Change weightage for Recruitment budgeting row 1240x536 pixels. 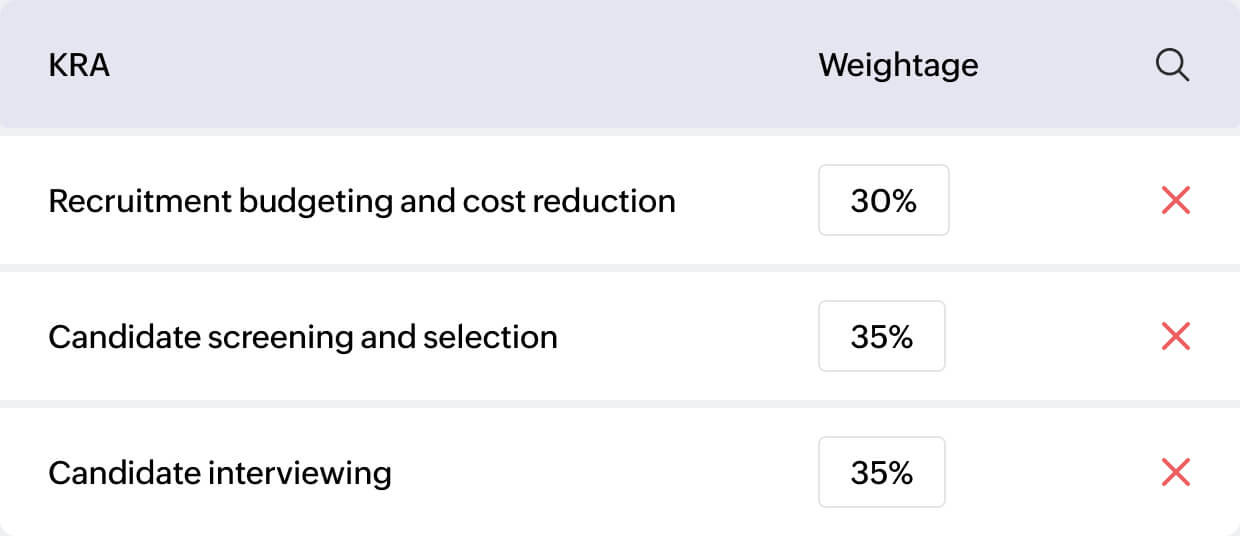click(x=883, y=201)
